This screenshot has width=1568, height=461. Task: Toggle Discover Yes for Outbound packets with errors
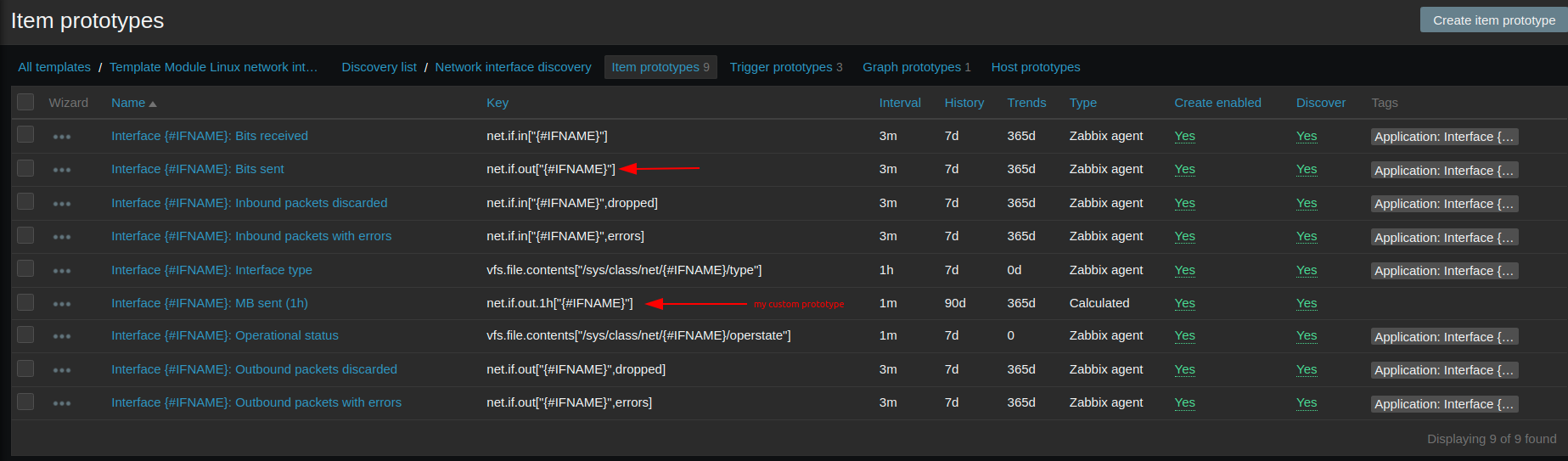tap(1307, 402)
